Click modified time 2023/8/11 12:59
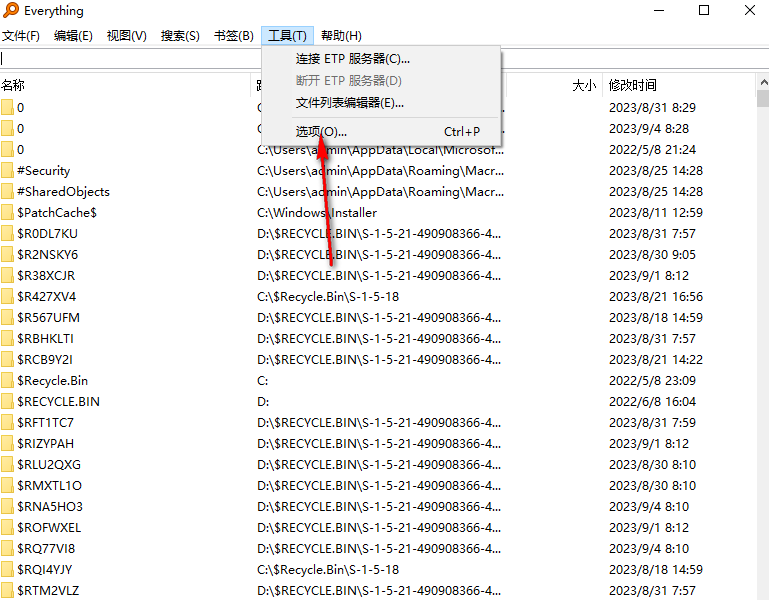Viewport: 769px width, 600px height. [x=656, y=213]
